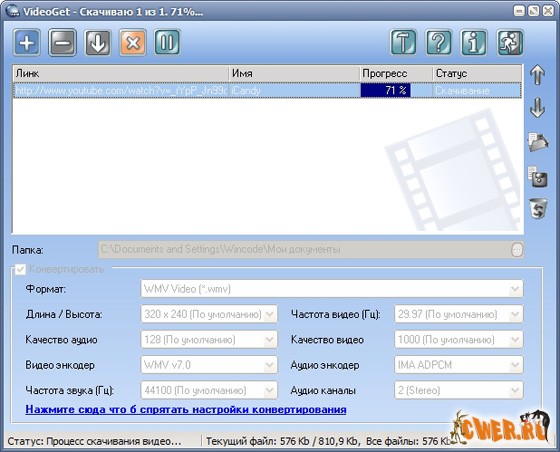Screen dimensions: 560x452
Task: Toggle the Конвертировать checkbox
Action: [20, 269]
